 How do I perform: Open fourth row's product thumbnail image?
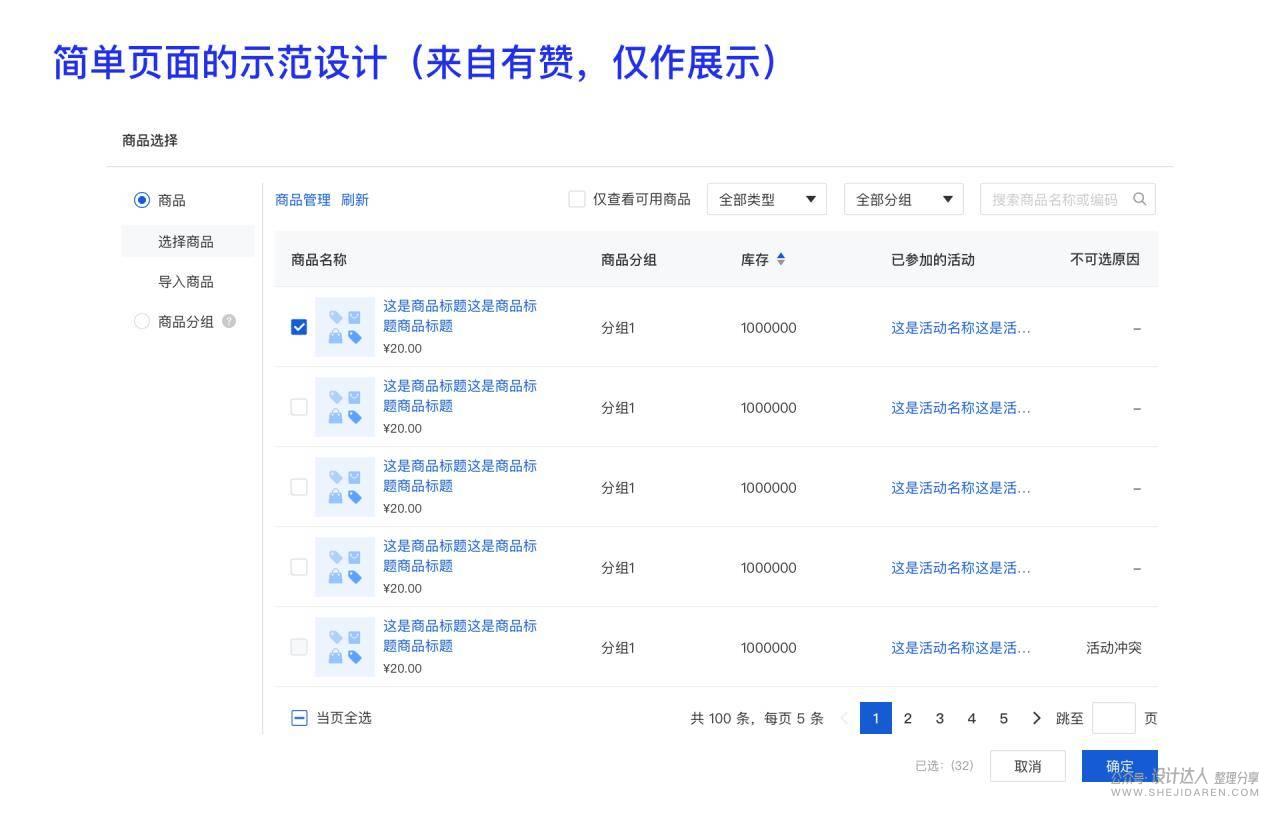click(x=345, y=567)
